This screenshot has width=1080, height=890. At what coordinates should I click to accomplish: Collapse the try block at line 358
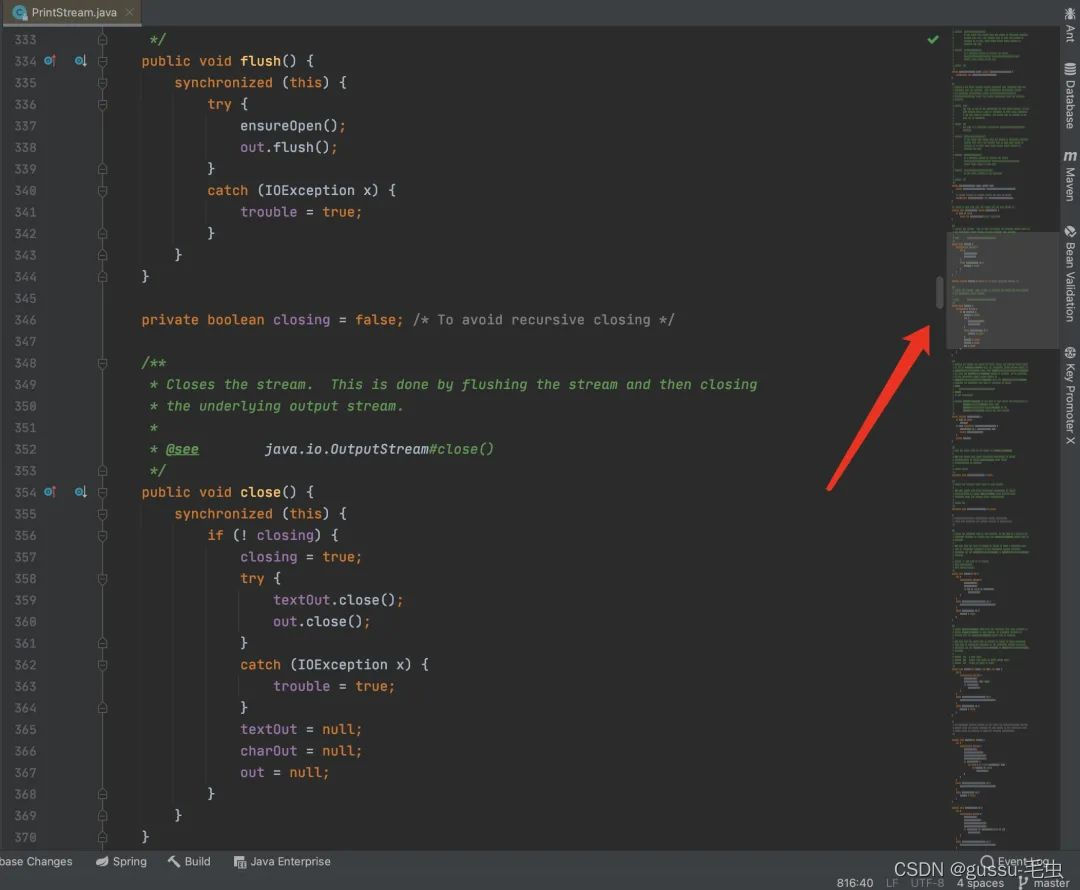(103, 579)
